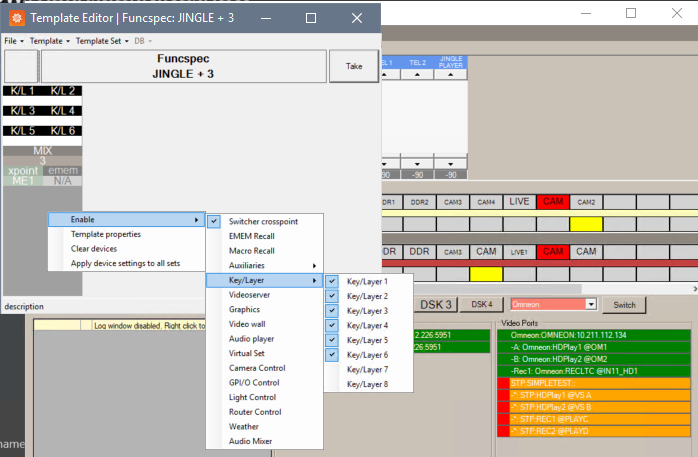Select Clear devices menu entry
Image resolution: width=698 pixels, height=457 pixels.
[93, 248]
